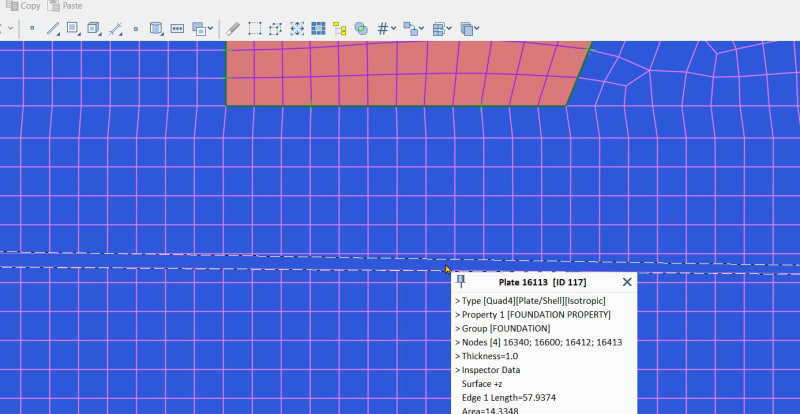The width and height of the screenshot is (800, 414).
Task: Choose the dashed rectangle select tool
Action: coord(255,29)
